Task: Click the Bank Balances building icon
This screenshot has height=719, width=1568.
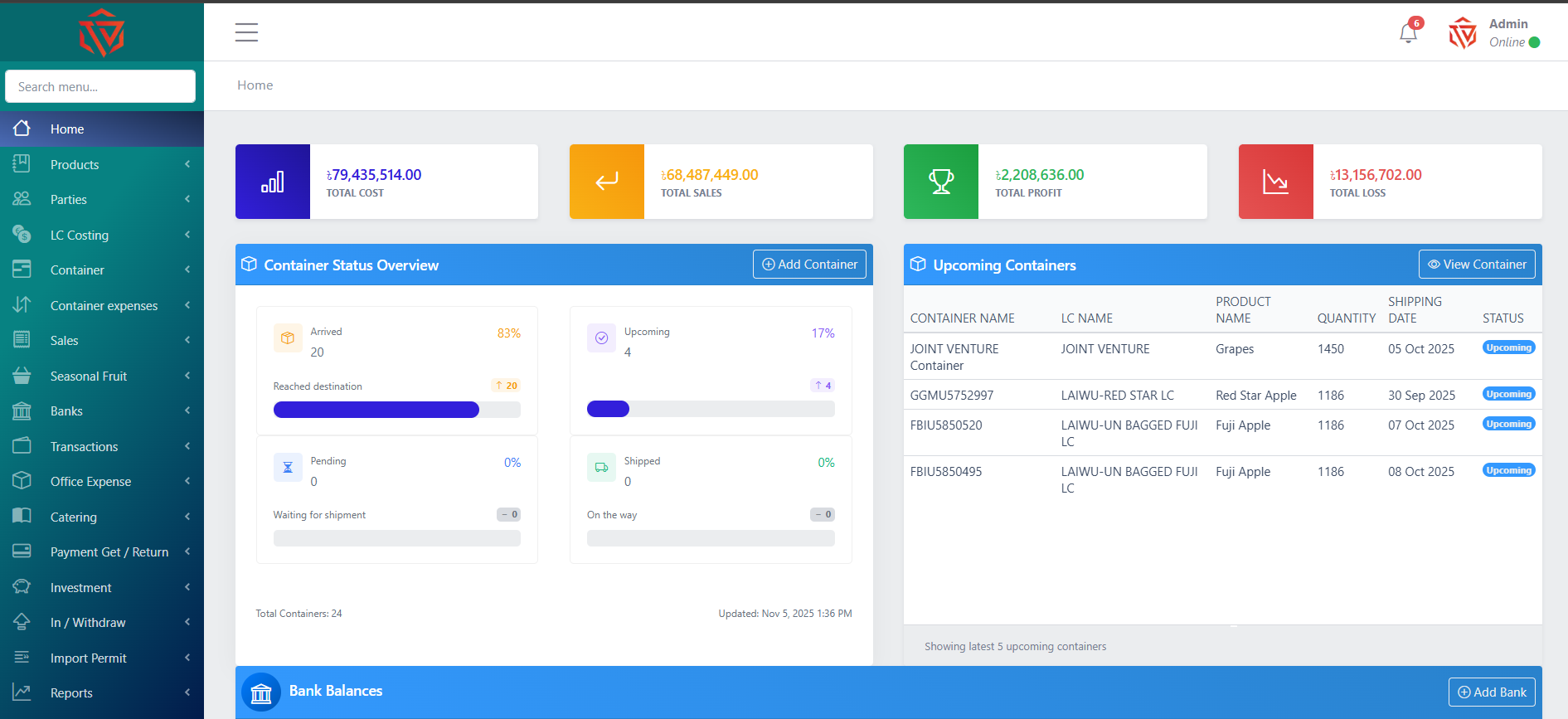Action: (261, 692)
